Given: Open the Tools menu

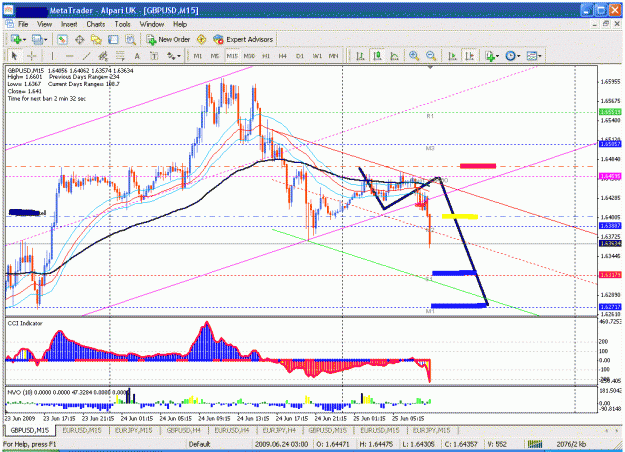Looking at the screenshot, I should tap(122, 24).
